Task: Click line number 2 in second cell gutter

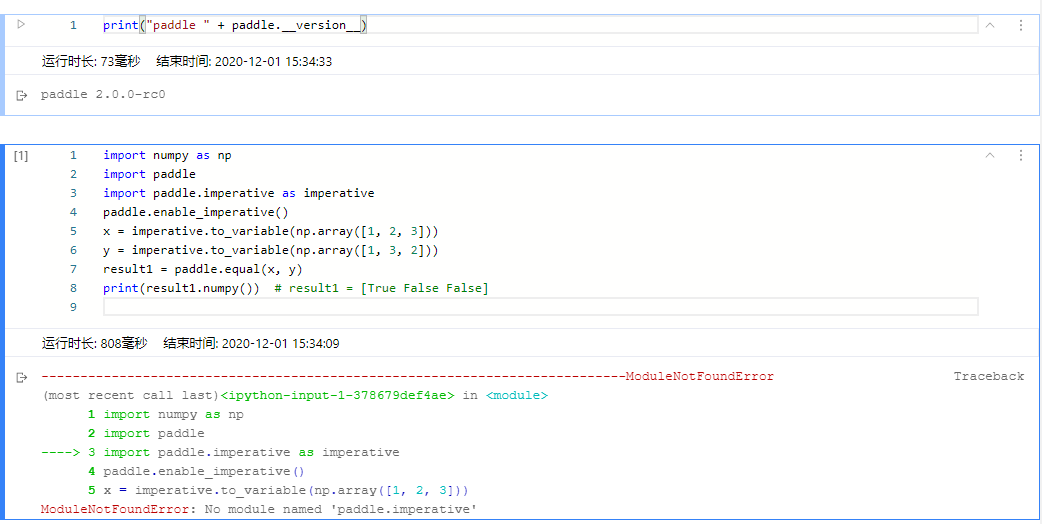Action: coord(73,175)
